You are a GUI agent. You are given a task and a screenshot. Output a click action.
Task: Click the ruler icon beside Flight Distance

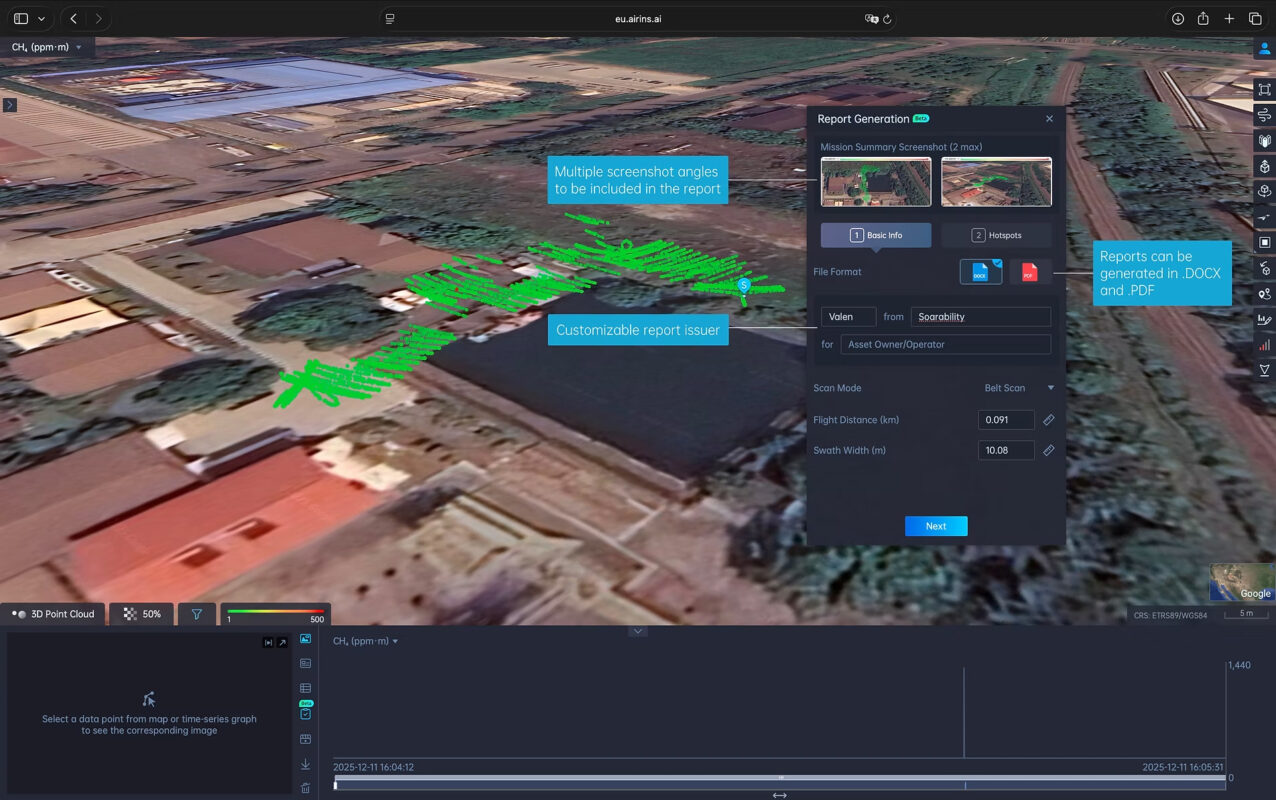(x=1048, y=420)
